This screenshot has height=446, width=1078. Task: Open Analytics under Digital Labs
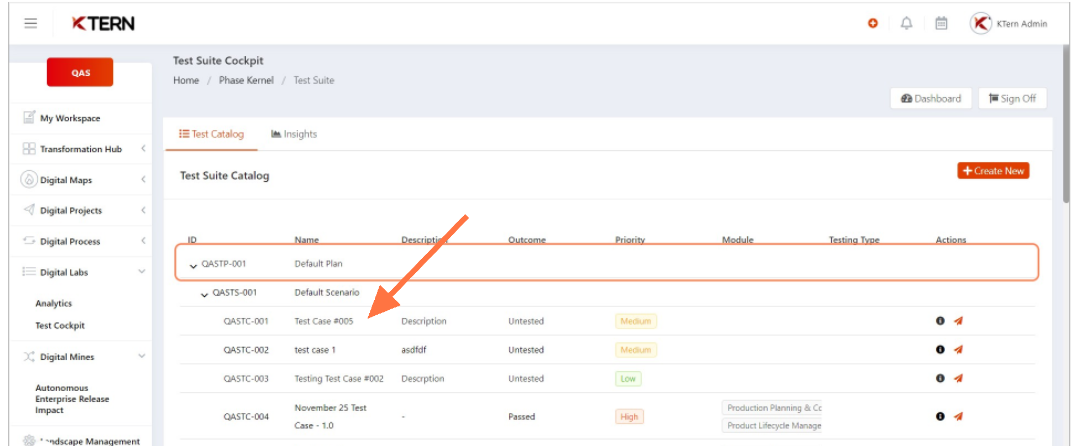(54, 303)
